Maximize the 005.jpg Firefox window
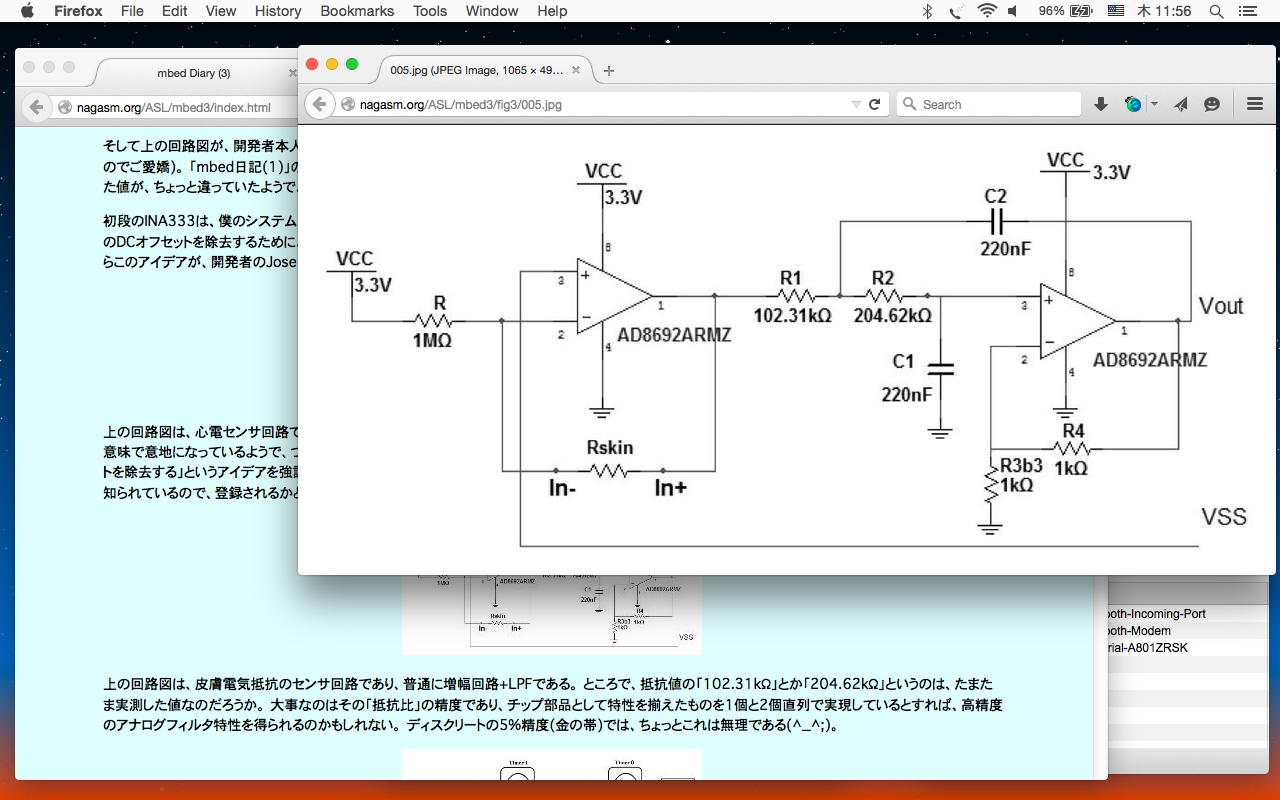 (x=352, y=64)
